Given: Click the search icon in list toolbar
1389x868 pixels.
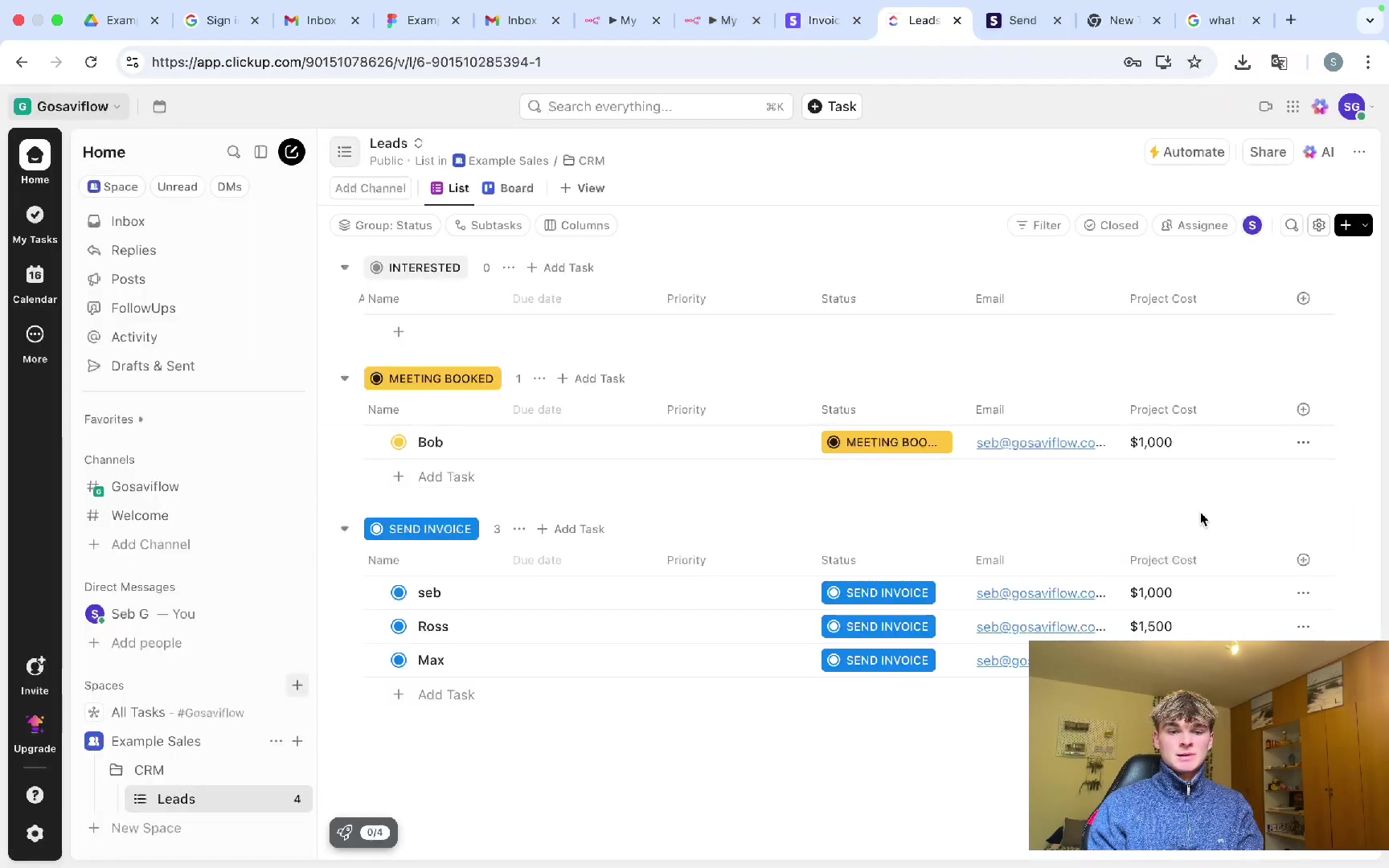Looking at the screenshot, I should 1292,225.
